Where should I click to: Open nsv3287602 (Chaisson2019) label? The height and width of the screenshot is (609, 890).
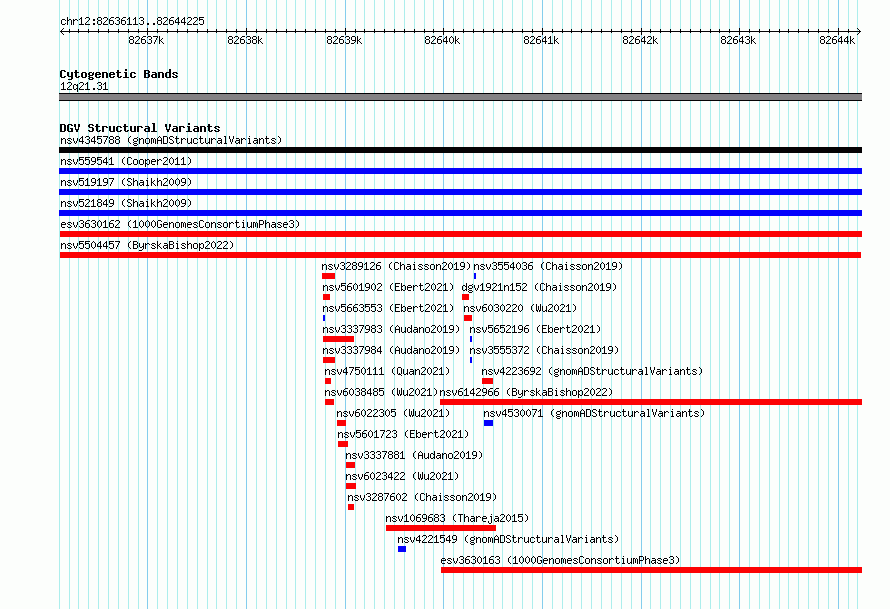click(422, 497)
